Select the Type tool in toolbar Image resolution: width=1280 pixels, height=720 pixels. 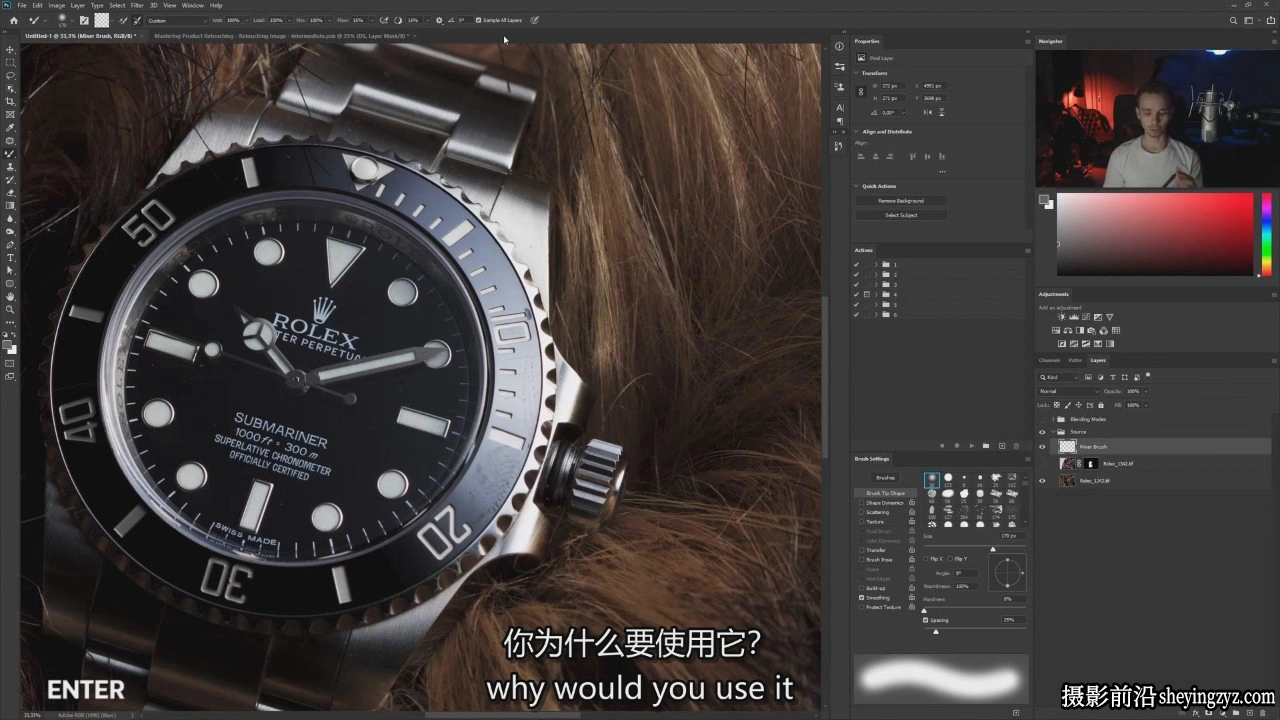(10, 257)
